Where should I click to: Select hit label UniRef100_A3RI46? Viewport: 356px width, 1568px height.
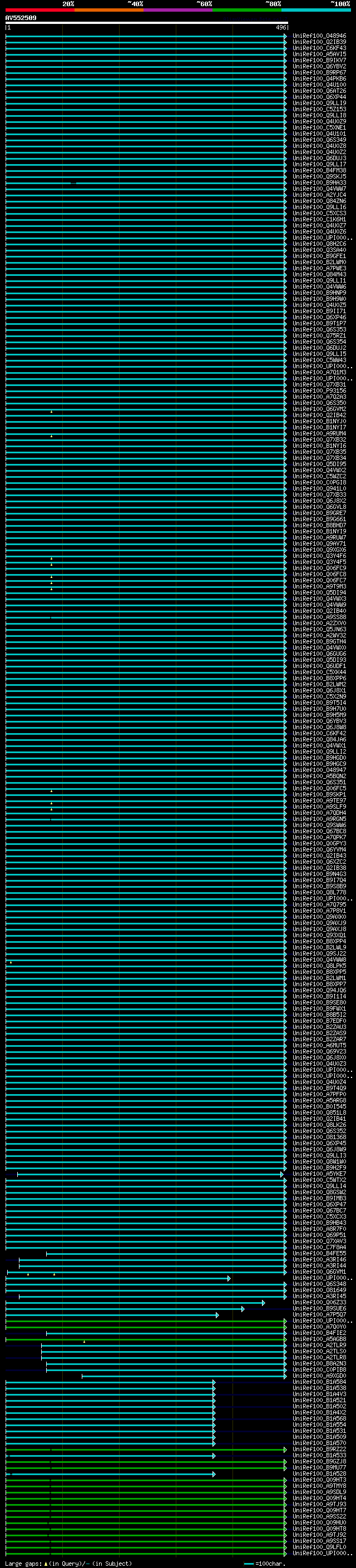(x=319, y=1260)
